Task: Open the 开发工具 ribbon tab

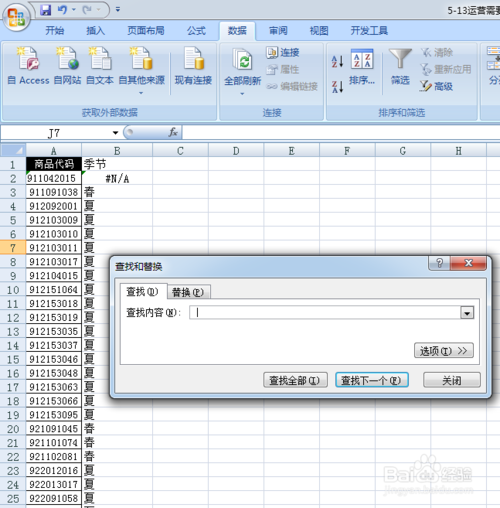Action: (369, 31)
